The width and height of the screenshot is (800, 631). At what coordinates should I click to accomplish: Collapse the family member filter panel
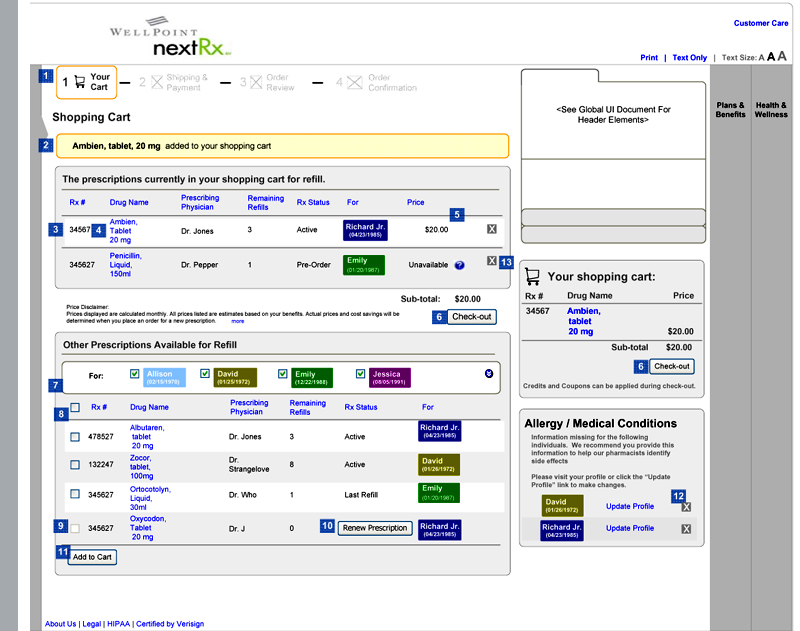tap(488, 374)
